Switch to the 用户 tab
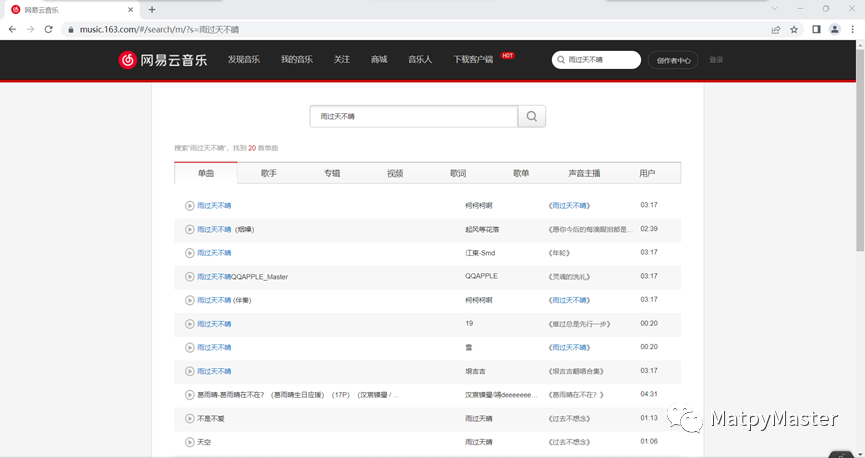The image size is (865, 458). click(x=647, y=173)
